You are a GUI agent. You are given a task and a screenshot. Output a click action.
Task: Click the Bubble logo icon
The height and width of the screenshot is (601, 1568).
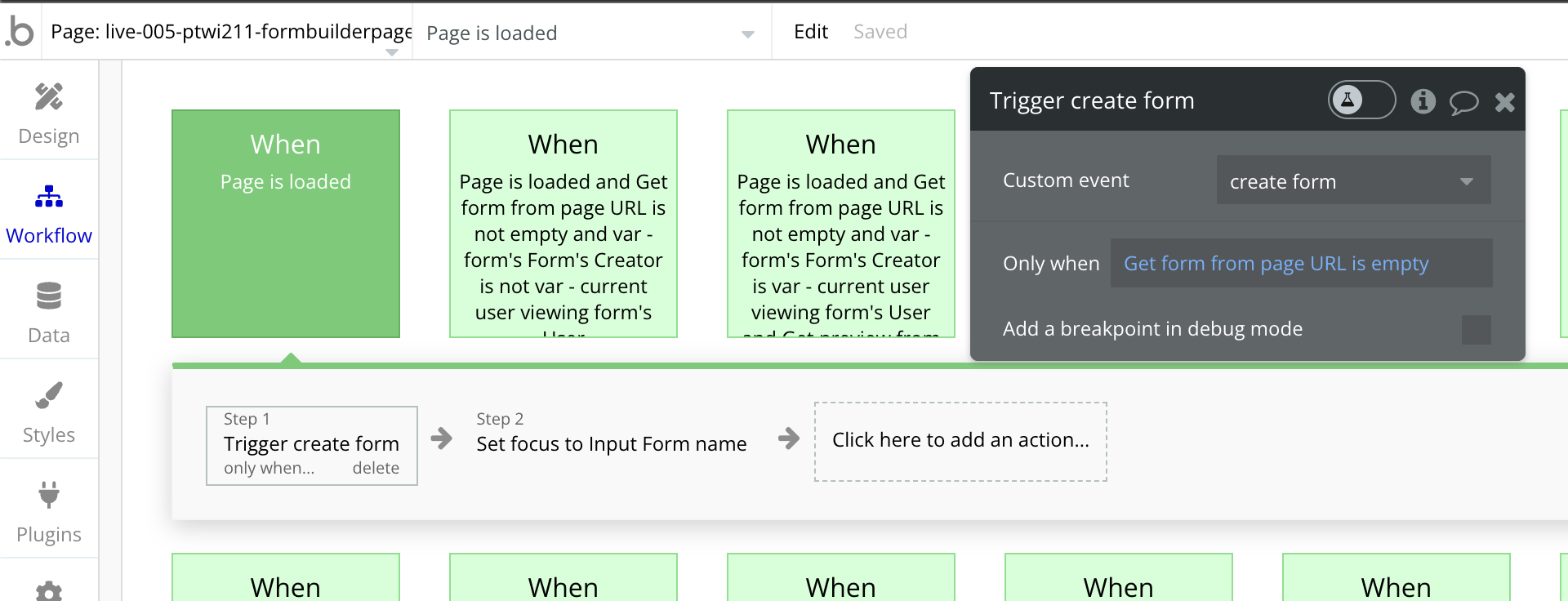point(20,31)
